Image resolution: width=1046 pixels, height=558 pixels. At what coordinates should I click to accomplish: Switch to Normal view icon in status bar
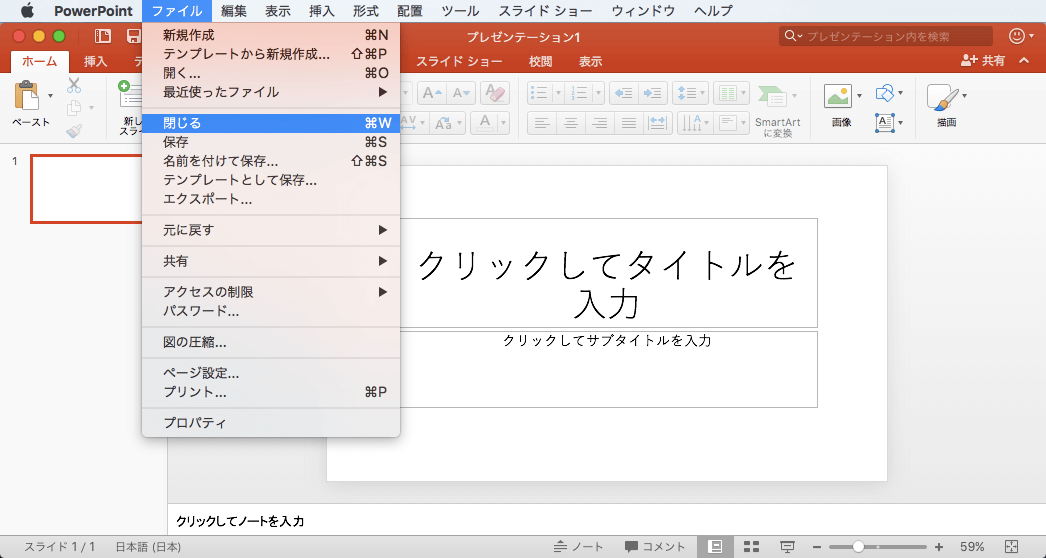tap(715, 547)
